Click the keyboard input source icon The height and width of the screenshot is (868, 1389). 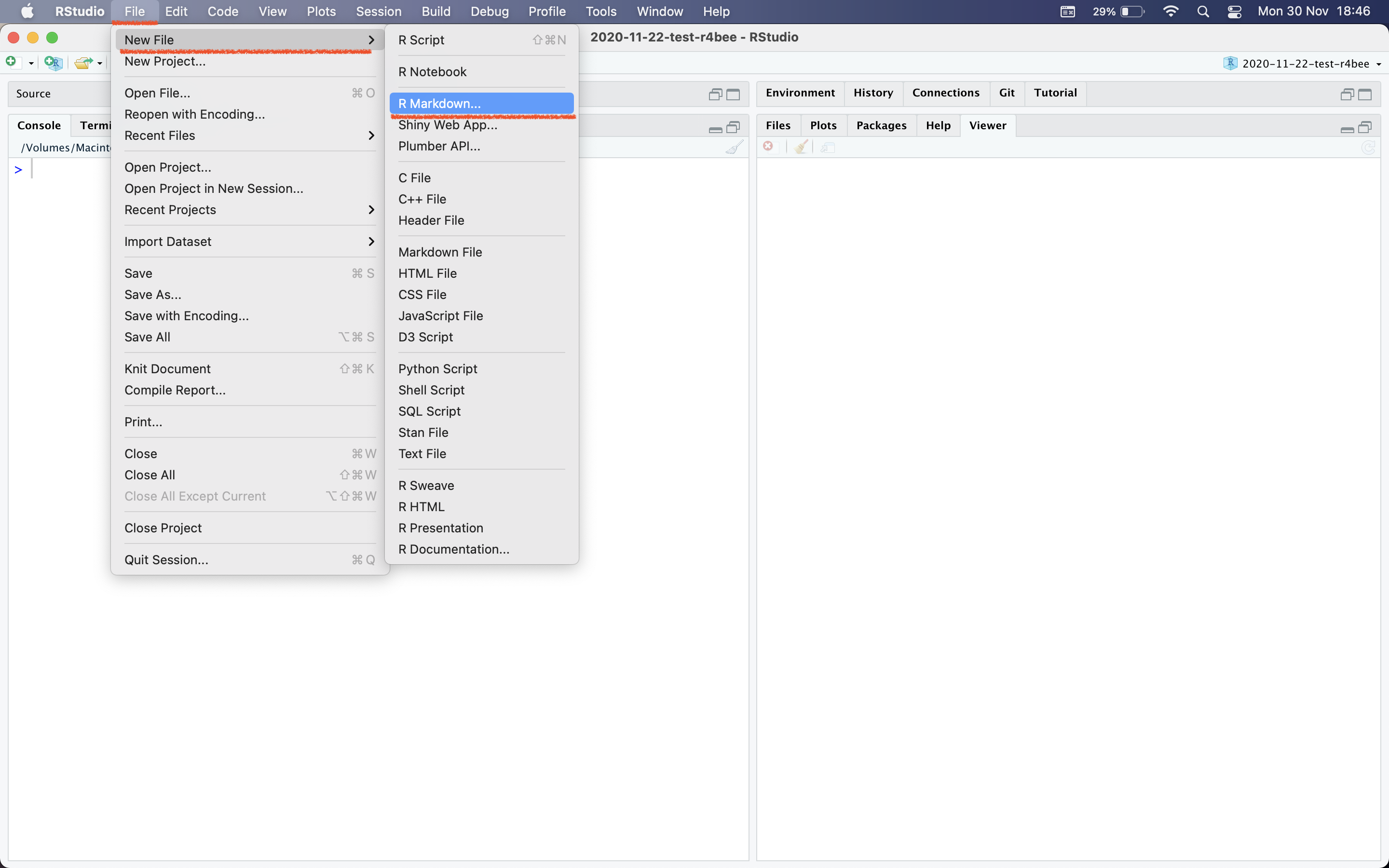pyautogui.click(x=1068, y=12)
